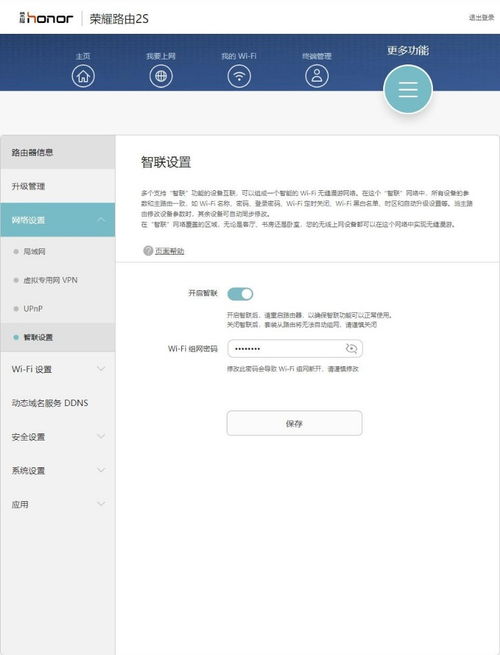
Task: Expand the Wi-Fi 设置 section chevron
Action: 101,369
